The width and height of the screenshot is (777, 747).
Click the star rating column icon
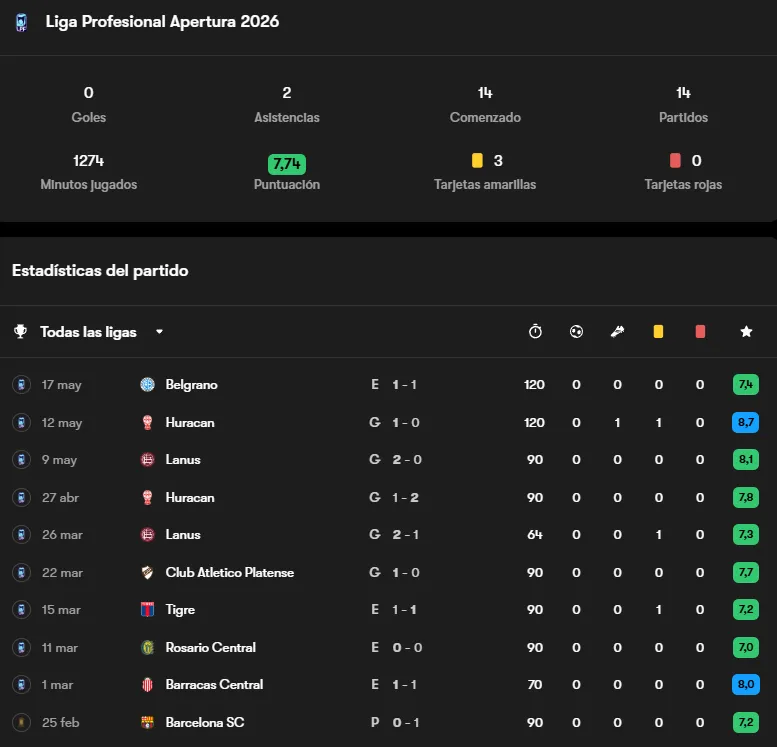[746, 331]
